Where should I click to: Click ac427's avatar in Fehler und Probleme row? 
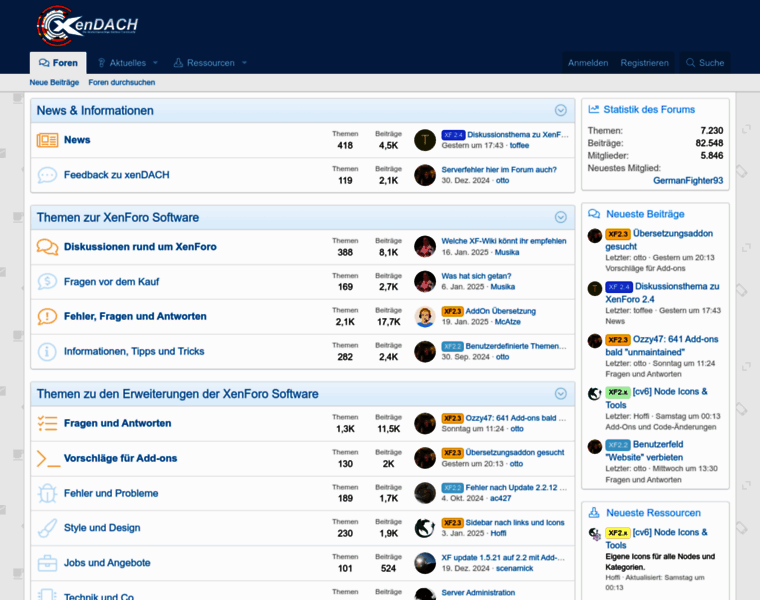coord(425,493)
